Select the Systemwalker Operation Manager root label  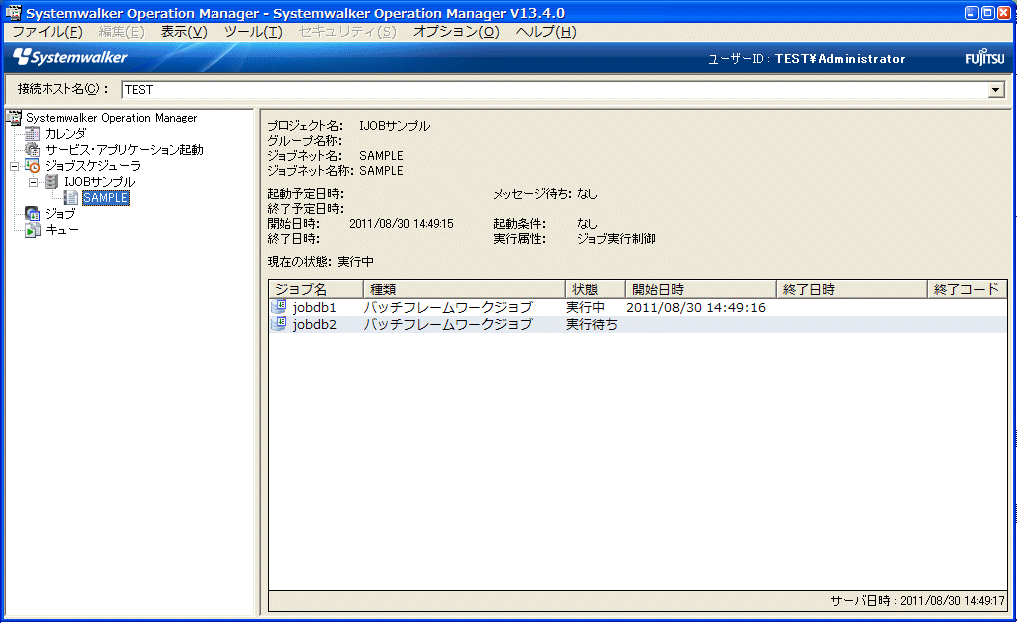pos(112,118)
